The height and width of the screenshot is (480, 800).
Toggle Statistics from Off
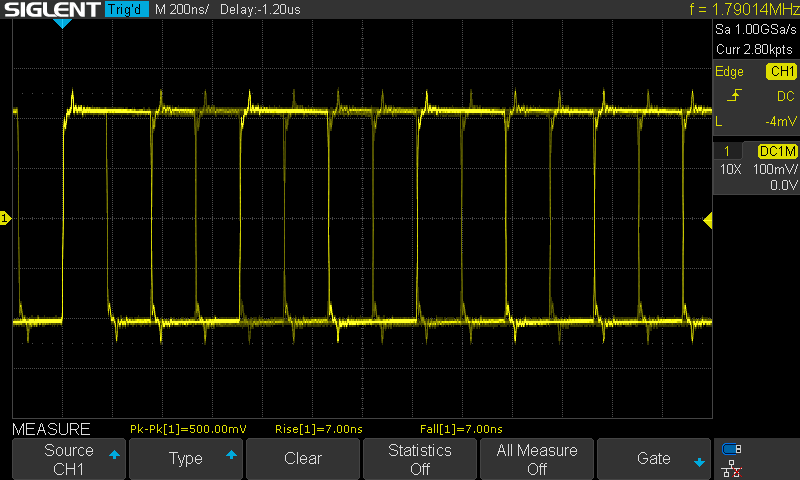(420, 459)
